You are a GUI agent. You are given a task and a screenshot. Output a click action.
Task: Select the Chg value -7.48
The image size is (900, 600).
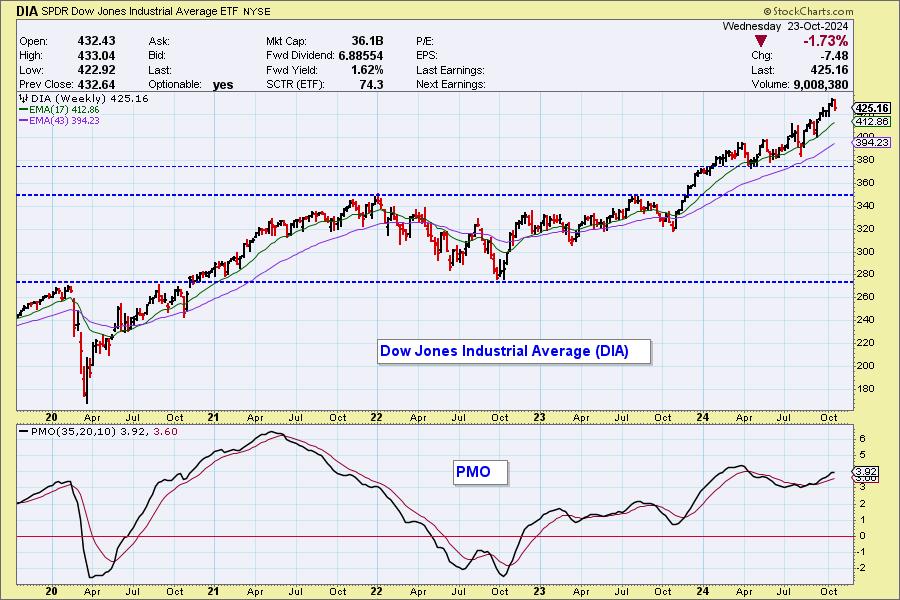834,56
